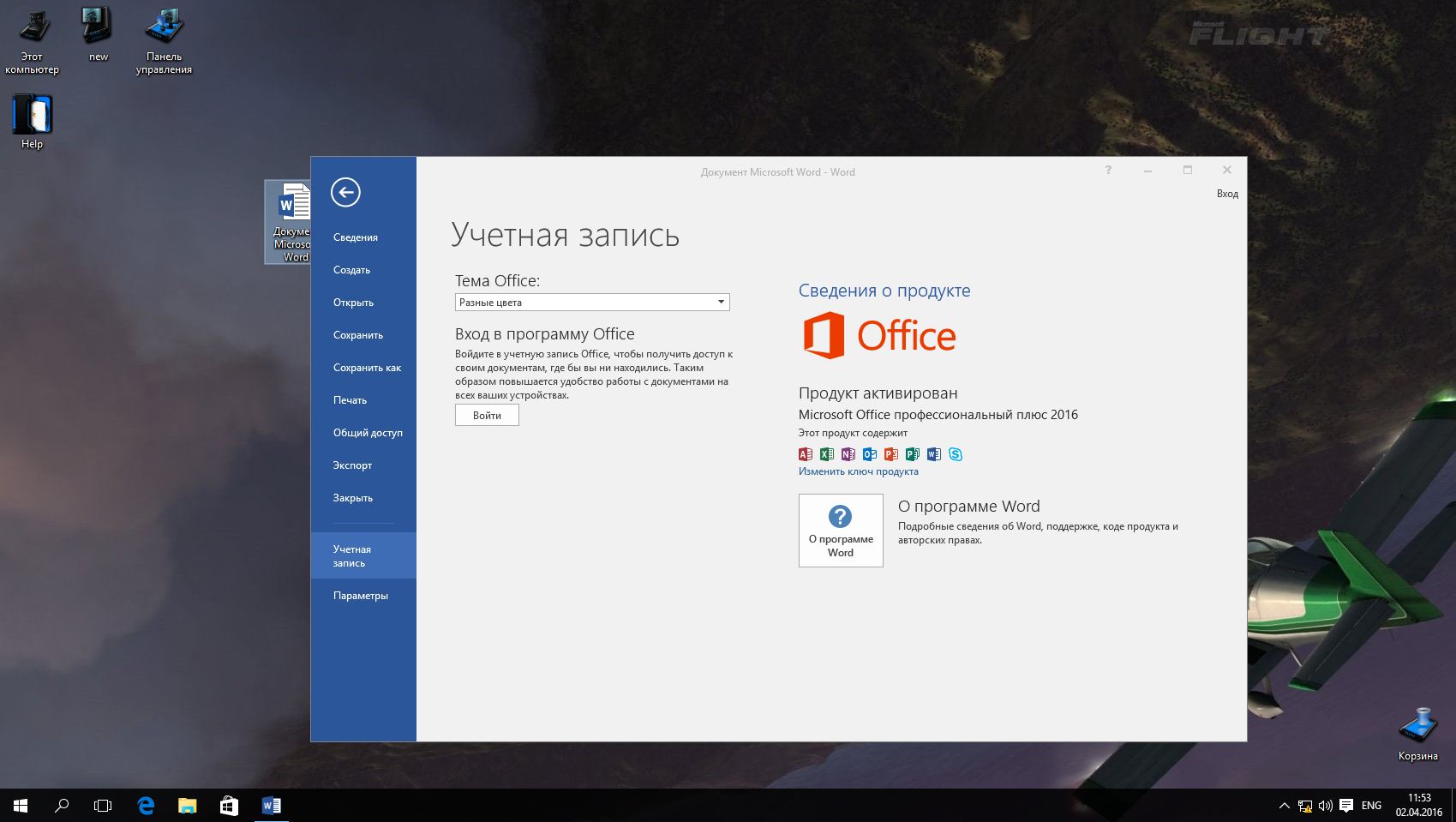Choose 'Закрыть' in the backstage menu

363,498
